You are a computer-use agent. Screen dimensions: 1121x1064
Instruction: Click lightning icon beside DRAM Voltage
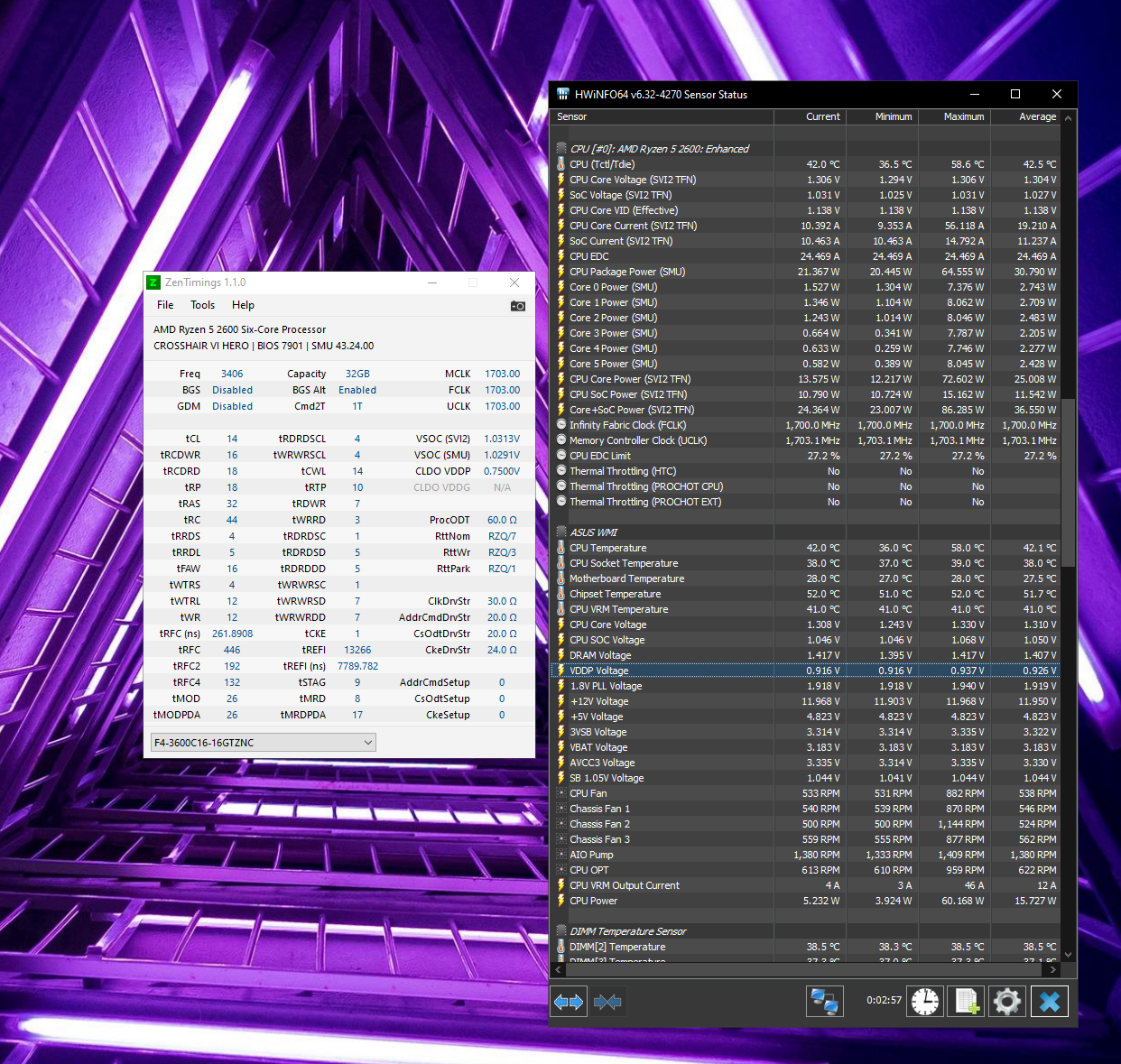[x=561, y=655]
